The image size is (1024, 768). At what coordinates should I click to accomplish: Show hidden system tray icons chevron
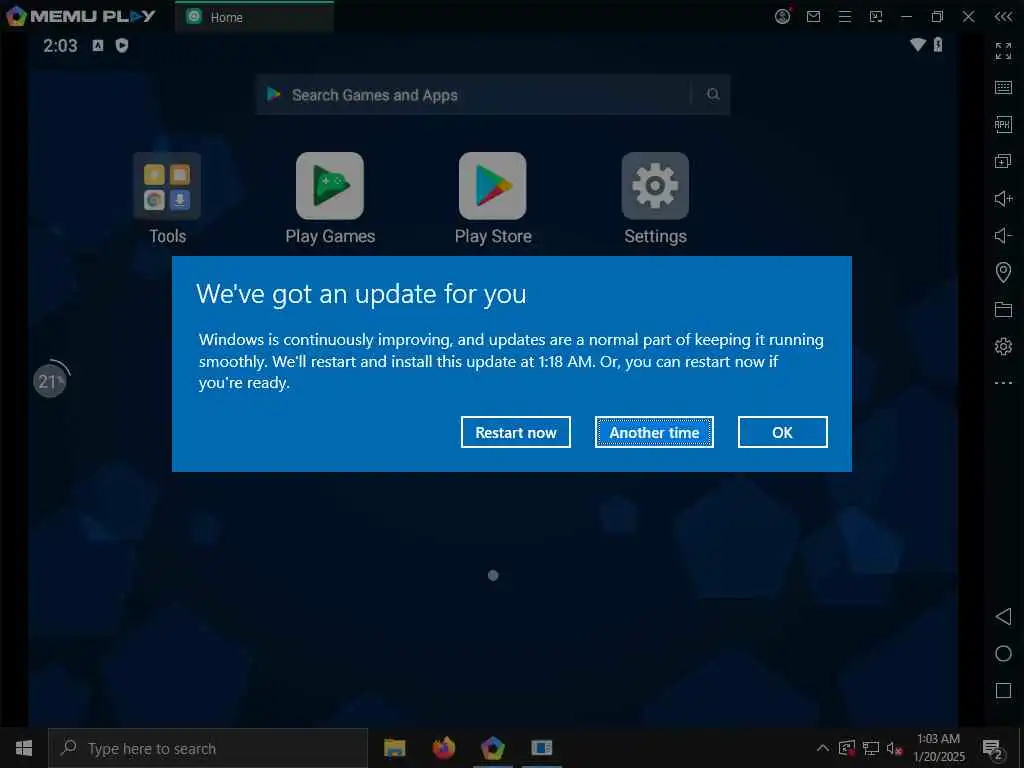(823, 748)
